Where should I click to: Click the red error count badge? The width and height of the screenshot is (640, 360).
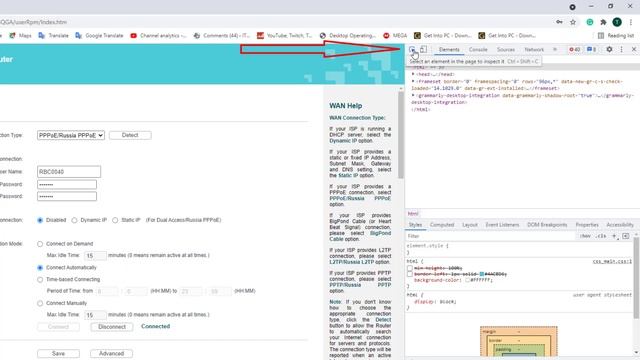[575, 49]
